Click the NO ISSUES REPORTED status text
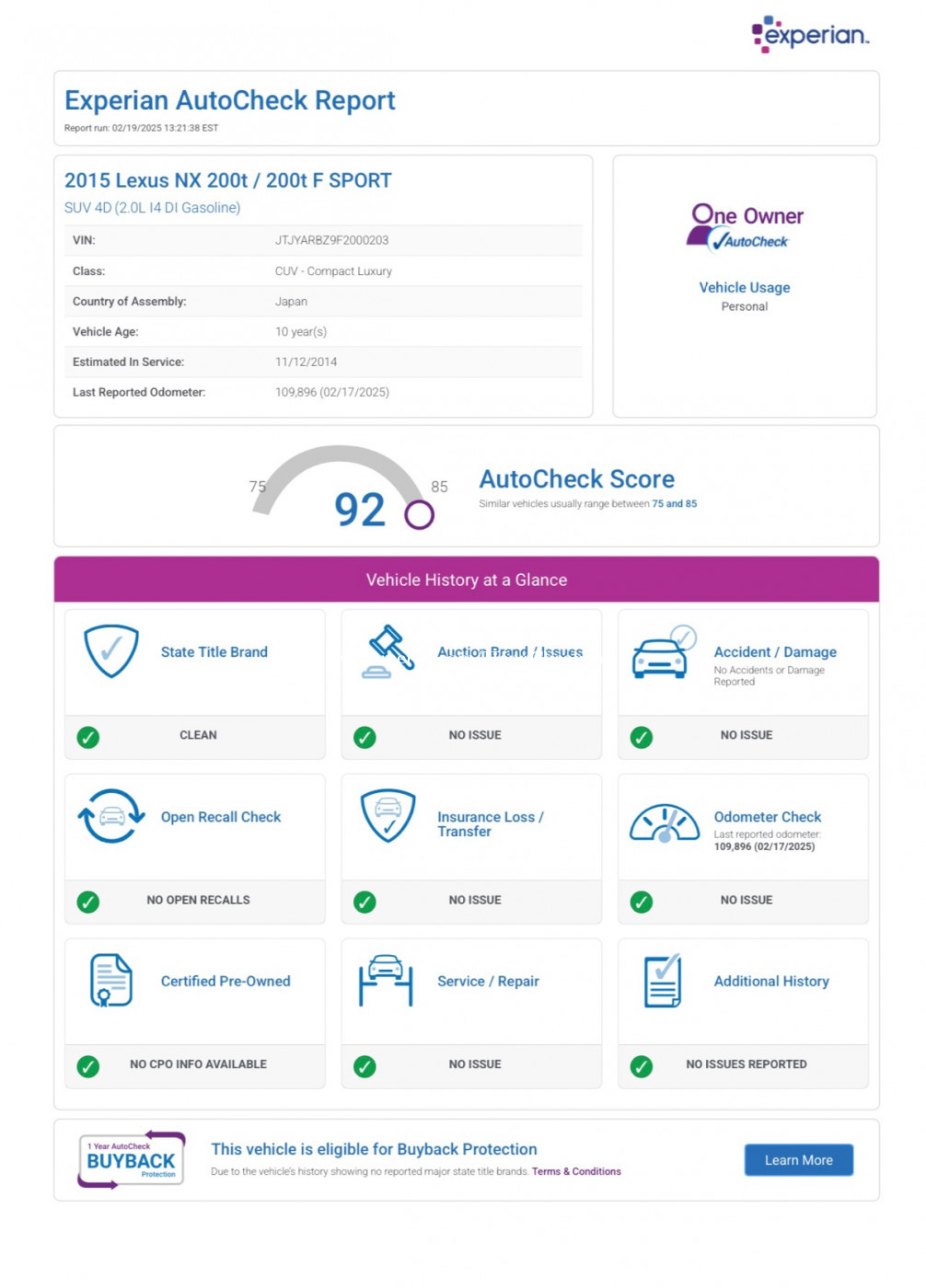Viewport: 926px width, 1288px height. point(747,1064)
